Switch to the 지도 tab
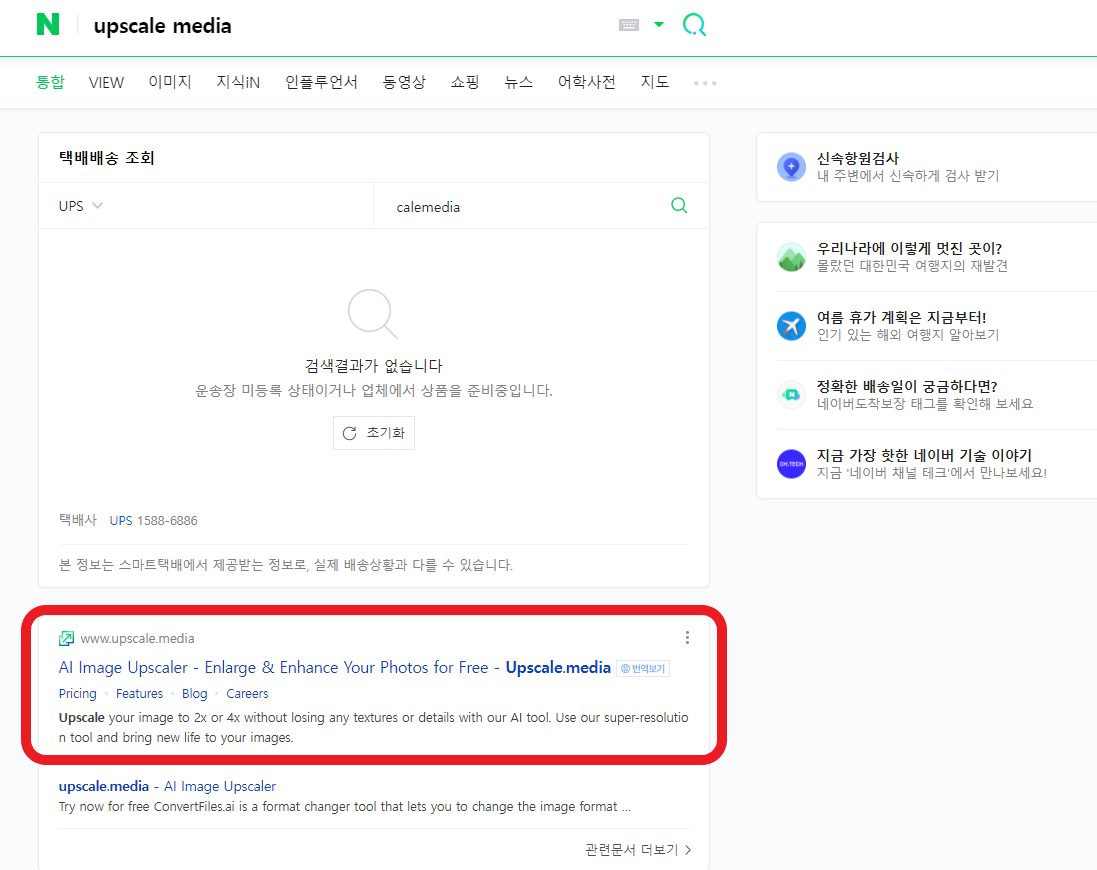 pyautogui.click(x=655, y=83)
